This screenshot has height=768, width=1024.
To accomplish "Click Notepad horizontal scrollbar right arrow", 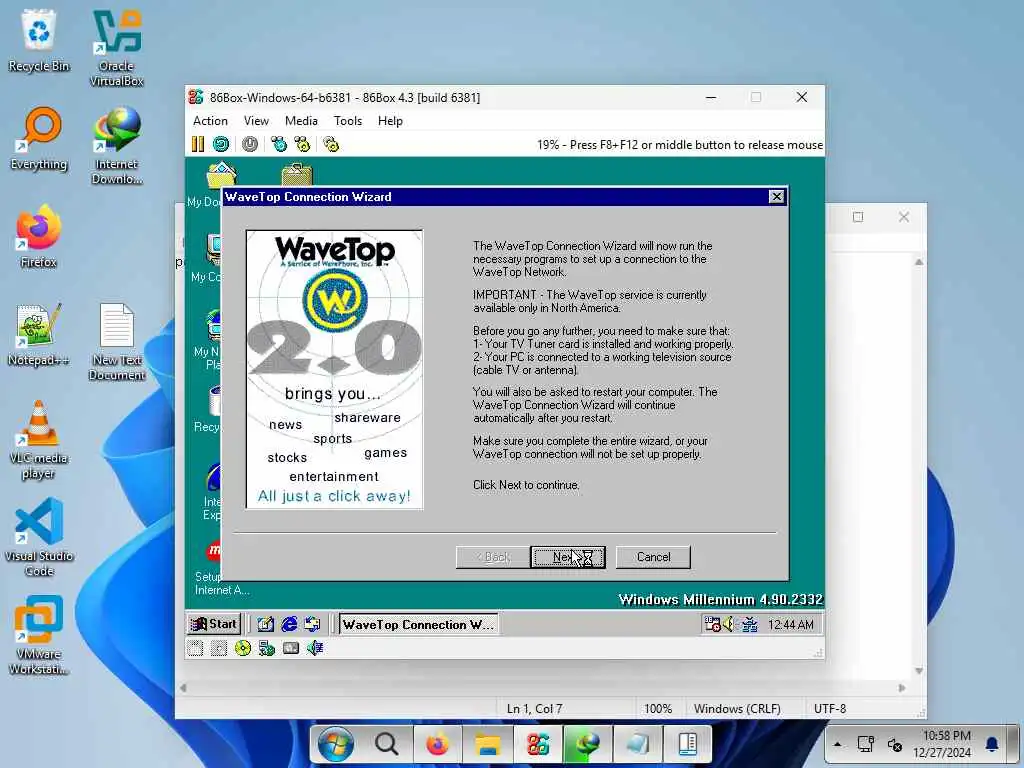I will click(x=902, y=688).
